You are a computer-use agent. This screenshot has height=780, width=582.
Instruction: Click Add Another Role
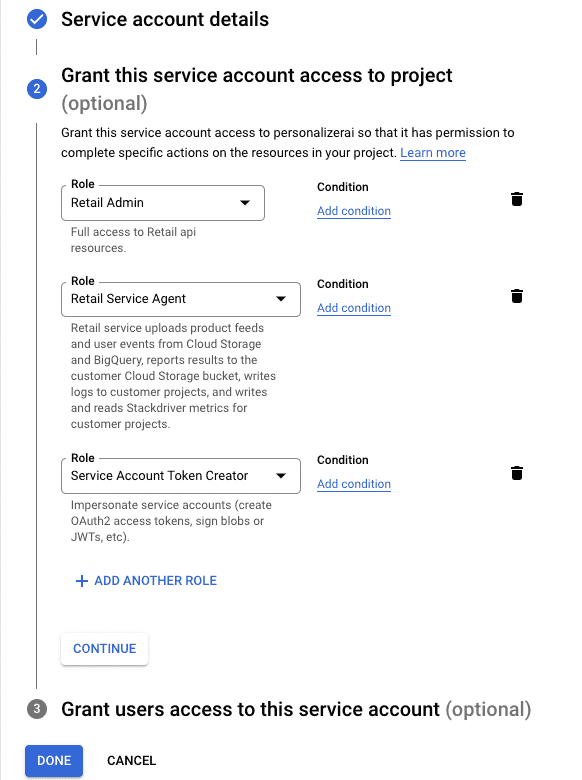(x=146, y=581)
